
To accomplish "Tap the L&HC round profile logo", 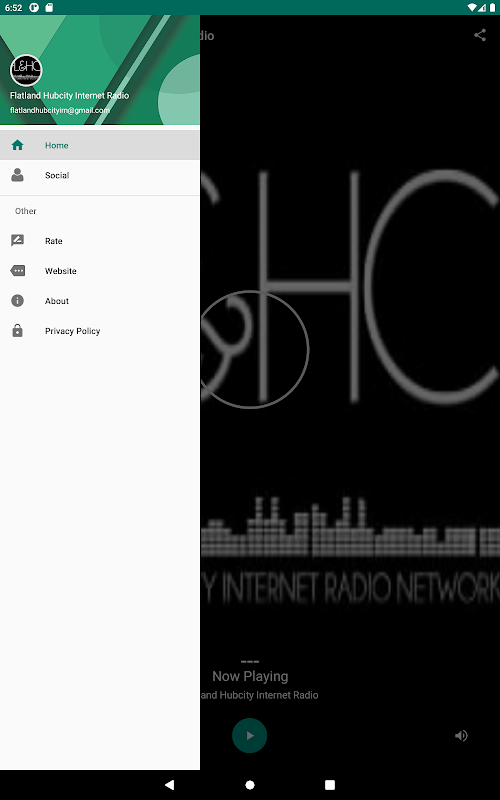I will [x=26, y=70].
